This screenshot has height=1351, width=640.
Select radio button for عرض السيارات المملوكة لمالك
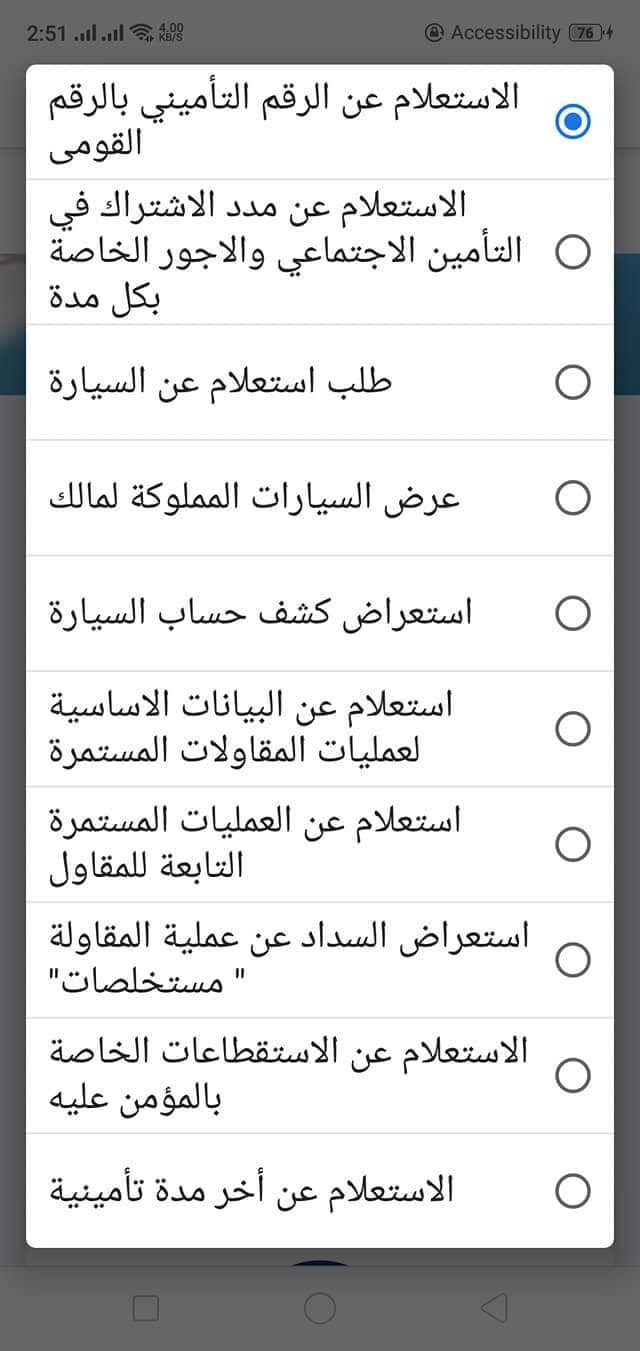coord(572,497)
